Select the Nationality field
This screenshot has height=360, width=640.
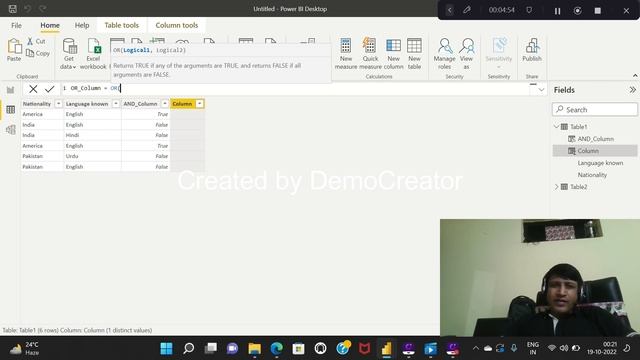(592, 175)
